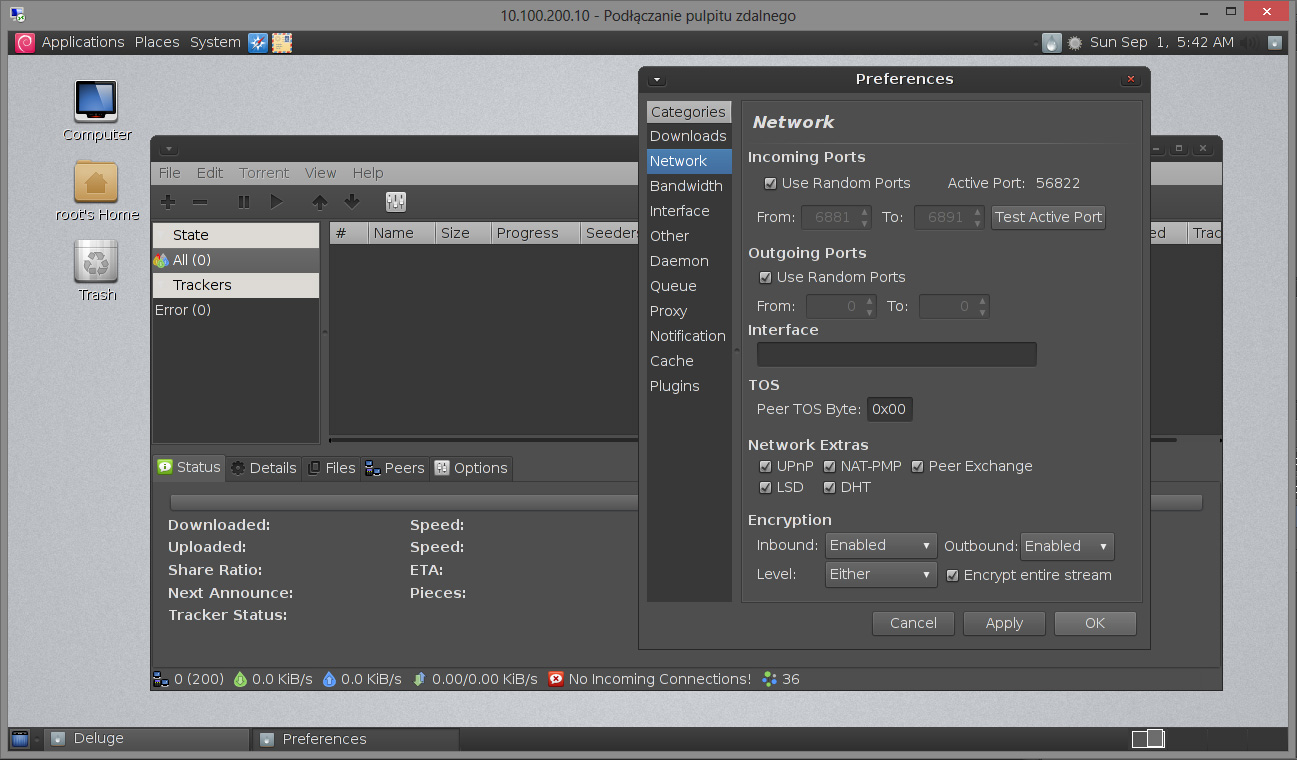This screenshot has height=760, width=1297.
Task: Click the Peer TOS Byte input field
Action: [889, 409]
